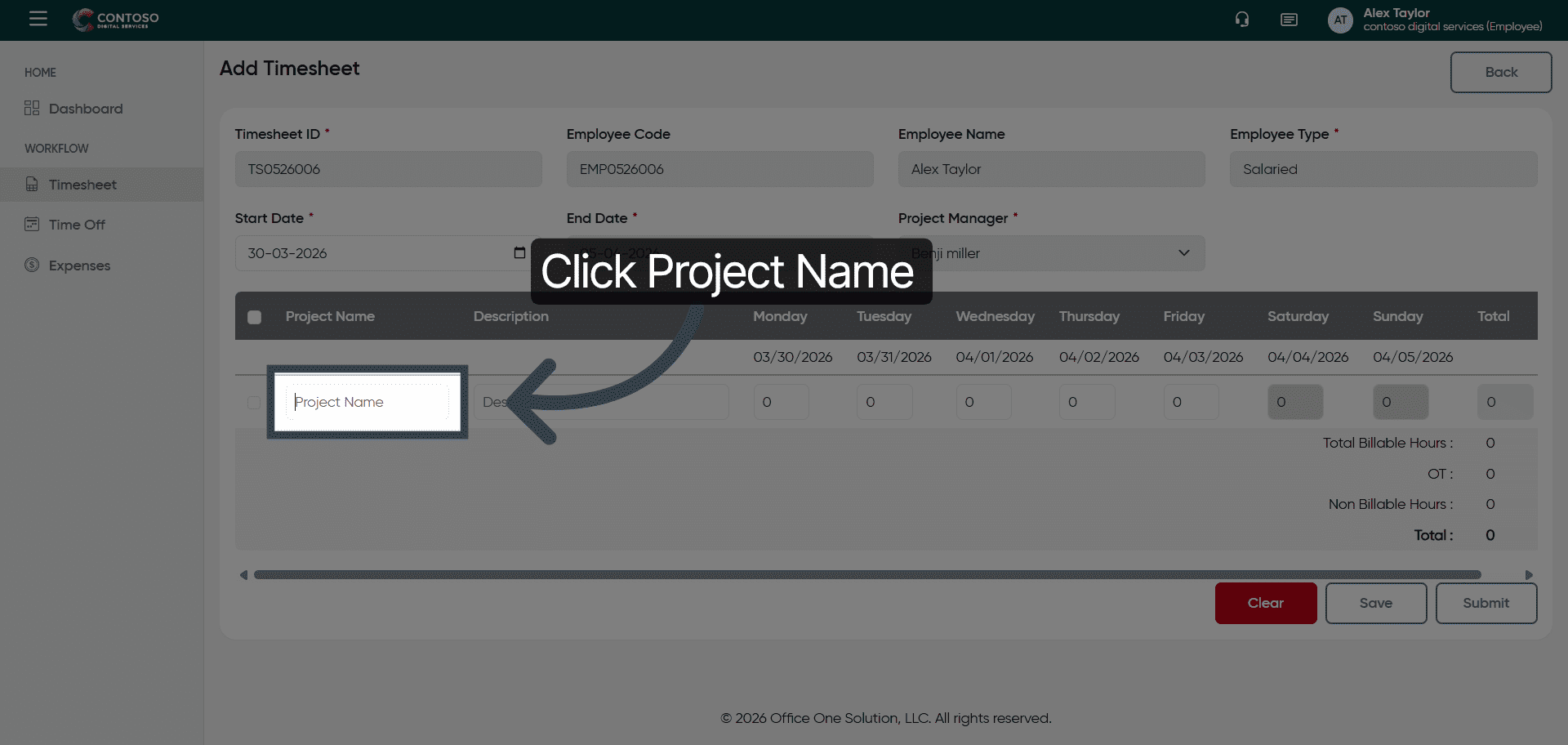The height and width of the screenshot is (745, 1568).
Task: Click the Project Name input field
Action: click(367, 402)
